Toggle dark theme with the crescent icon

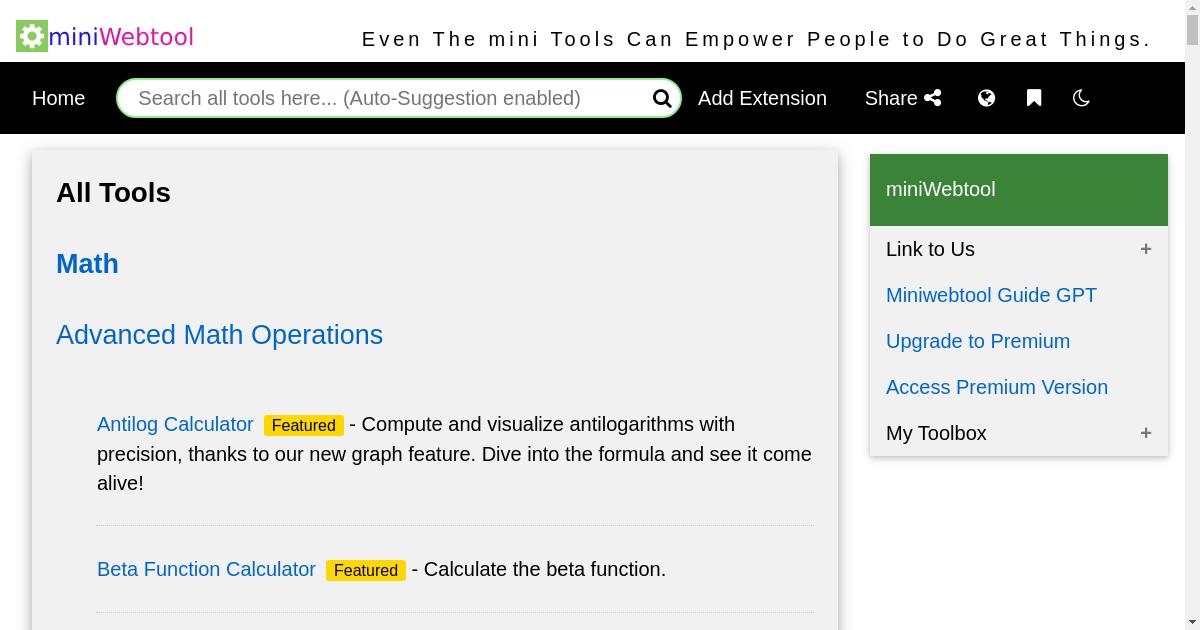pos(1081,98)
